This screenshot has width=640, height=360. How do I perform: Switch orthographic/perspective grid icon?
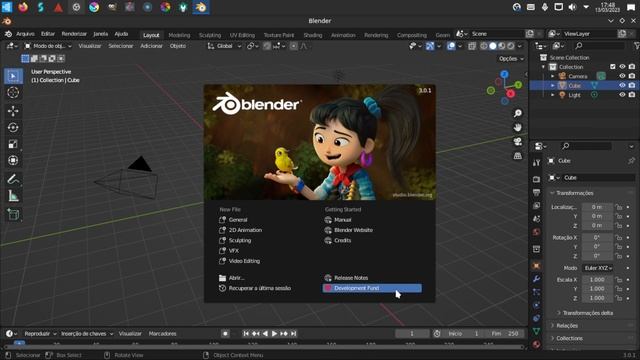(x=518, y=156)
